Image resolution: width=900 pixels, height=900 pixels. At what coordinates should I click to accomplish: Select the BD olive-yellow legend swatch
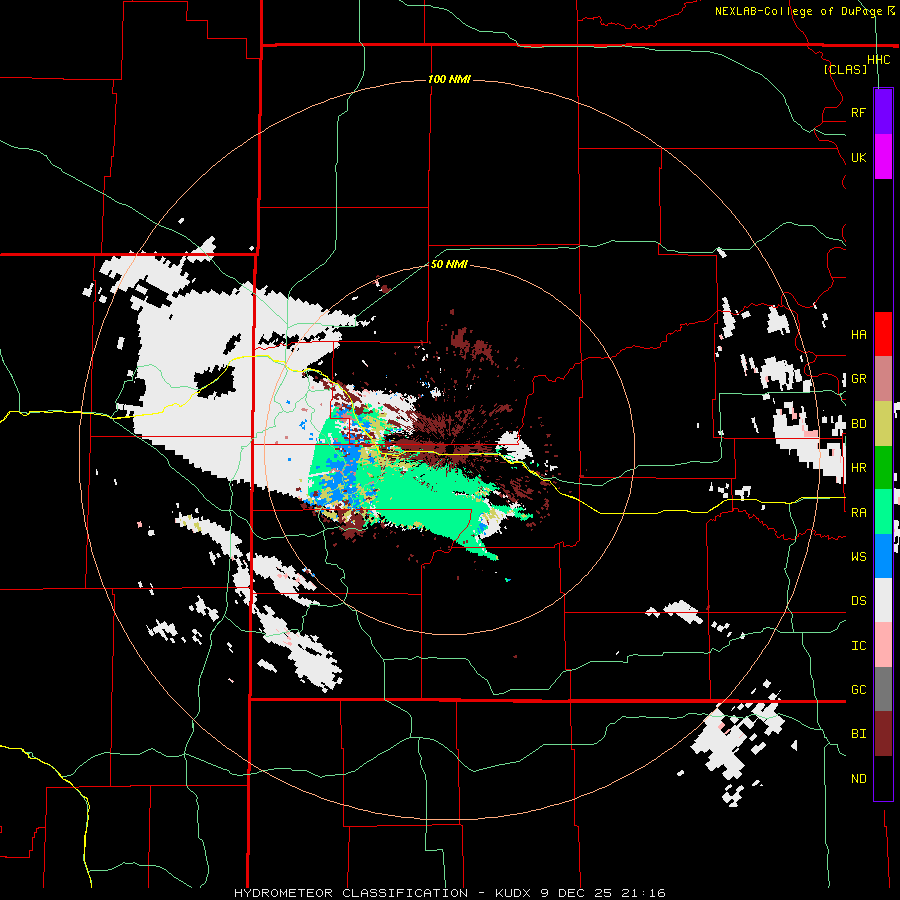click(883, 424)
